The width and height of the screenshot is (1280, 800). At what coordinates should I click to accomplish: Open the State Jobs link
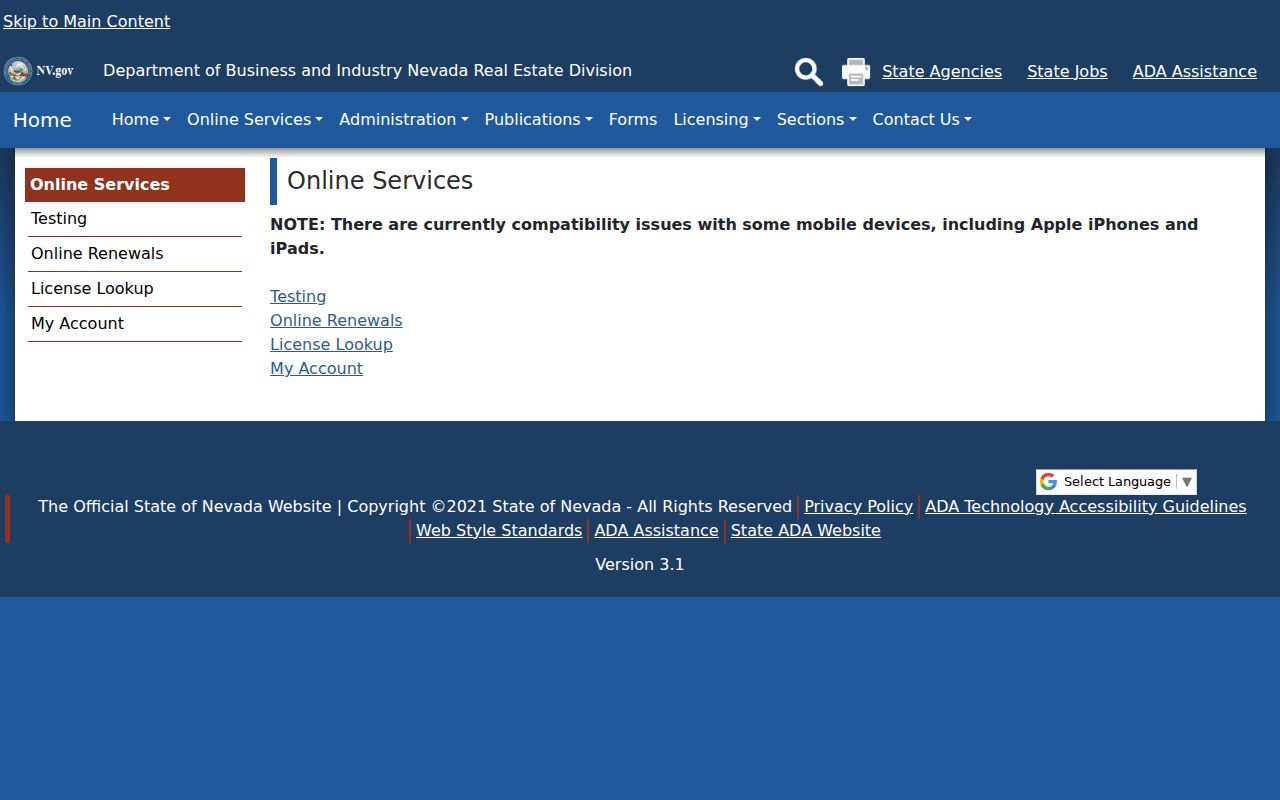1067,71
